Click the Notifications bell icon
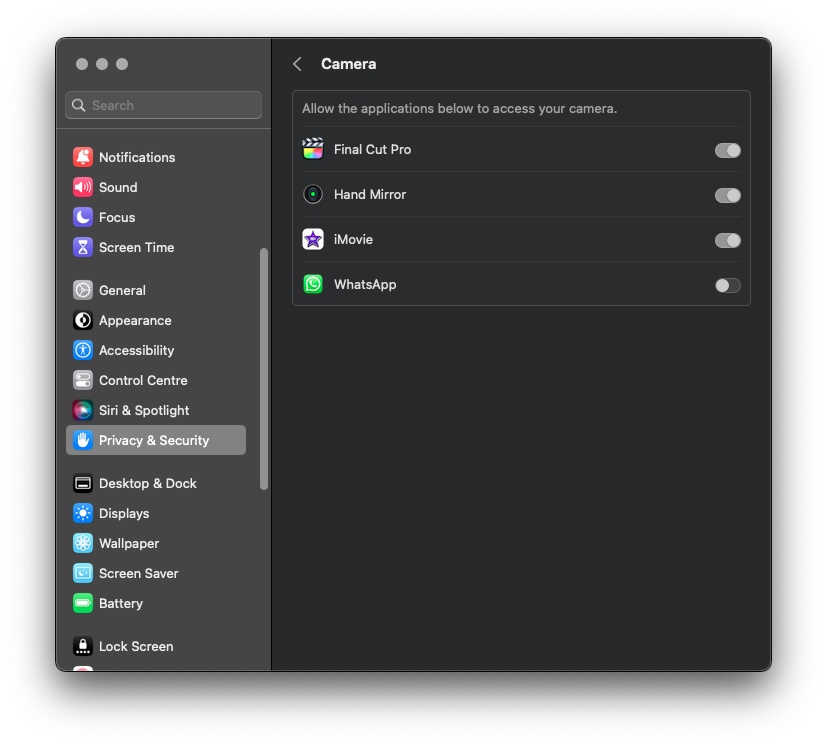This screenshot has height=745, width=827. [x=83, y=157]
